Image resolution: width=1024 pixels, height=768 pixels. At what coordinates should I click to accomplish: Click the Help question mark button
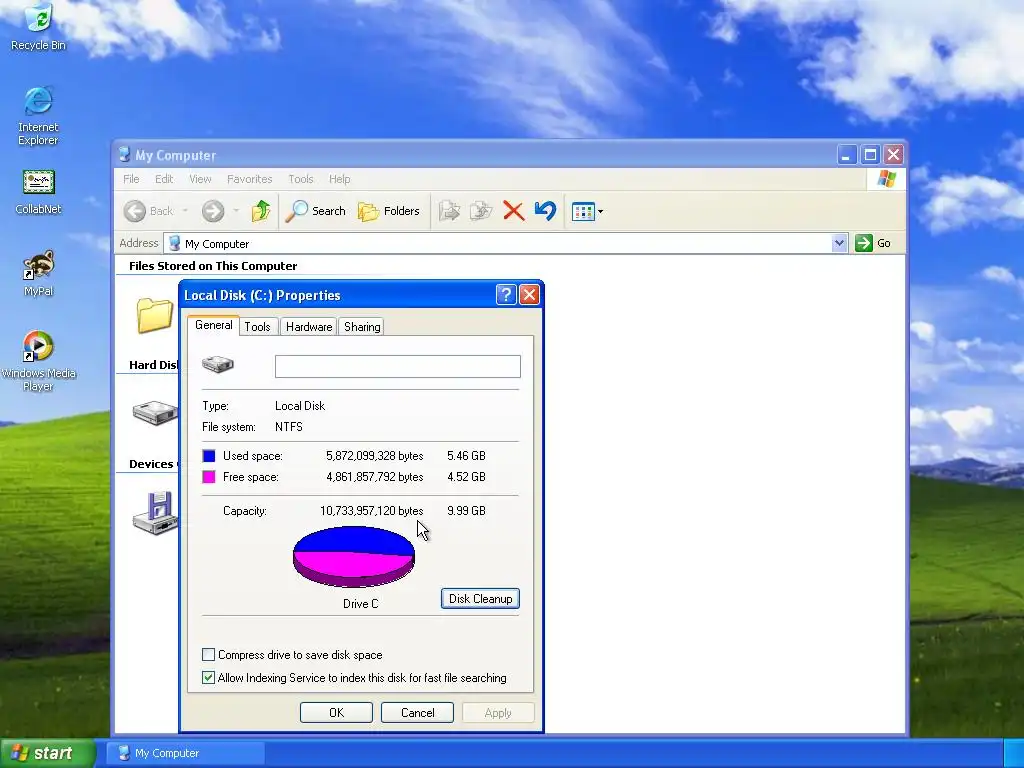click(505, 295)
